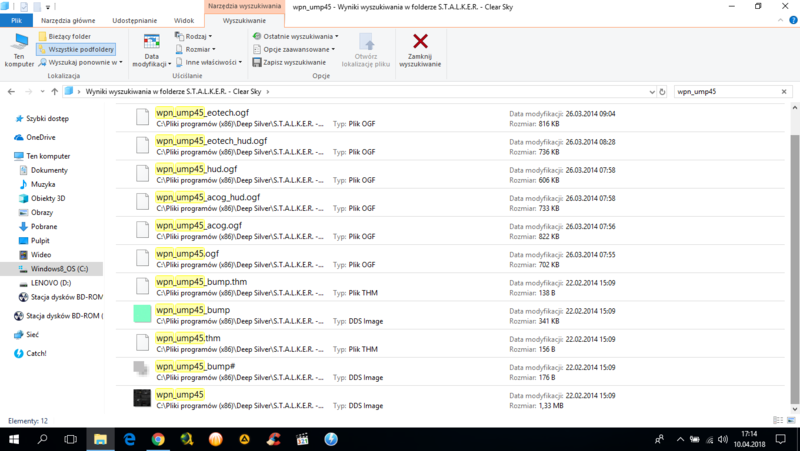Click the address bar breadcrumb text
The width and height of the screenshot is (800, 451).
point(173,92)
